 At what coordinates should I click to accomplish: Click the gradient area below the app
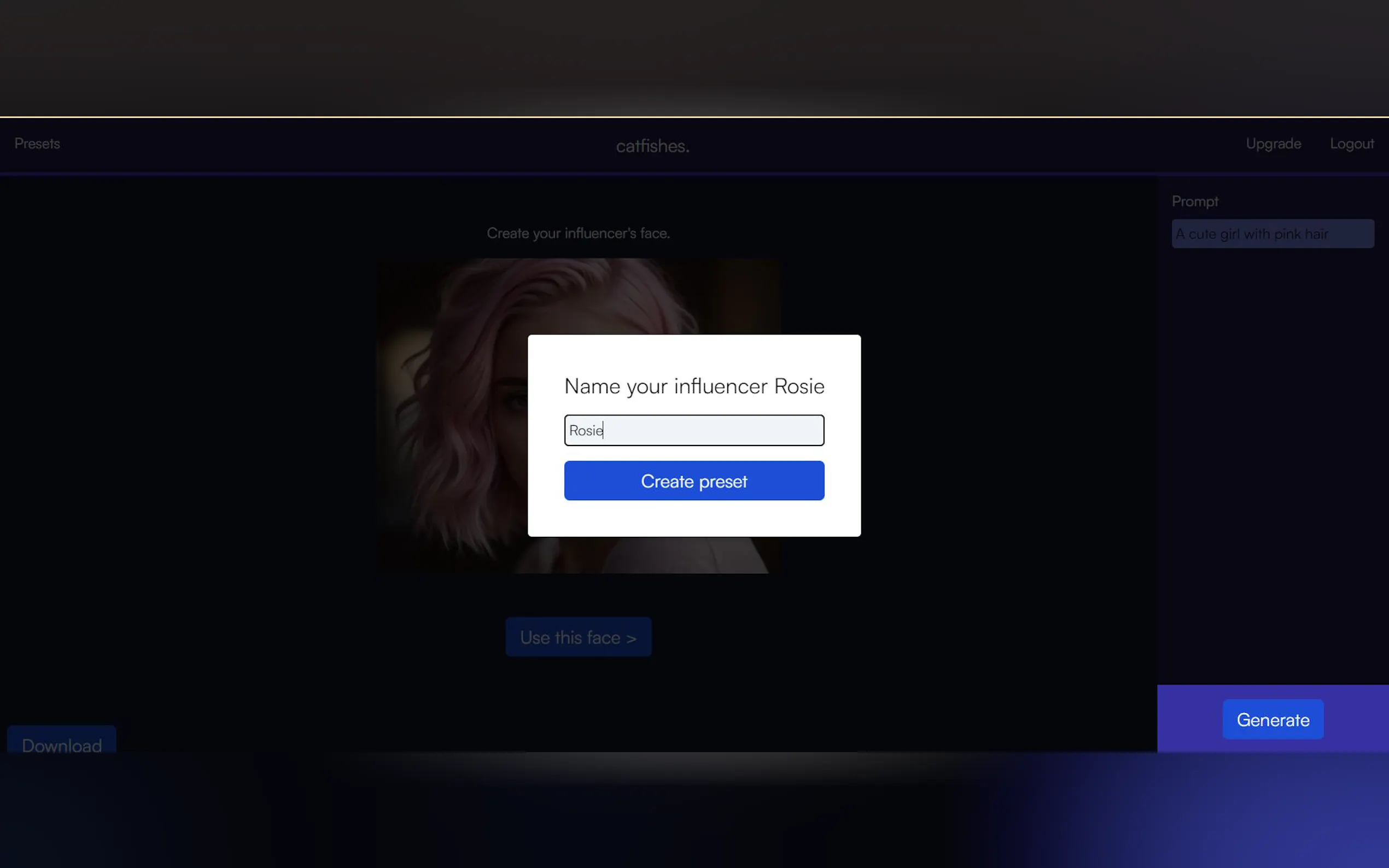click(x=693, y=815)
